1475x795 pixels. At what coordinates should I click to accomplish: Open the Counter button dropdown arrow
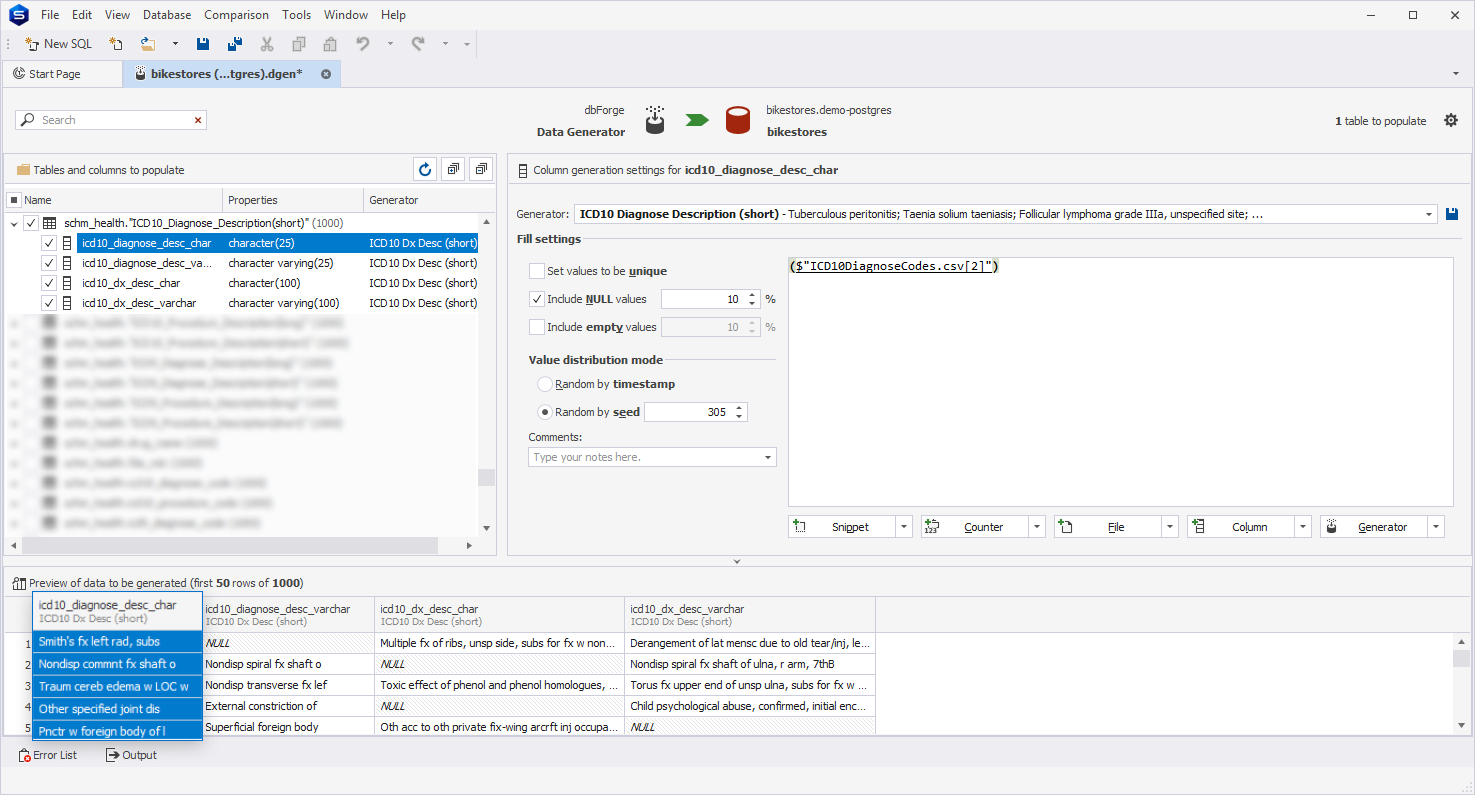[x=1037, y=527]
